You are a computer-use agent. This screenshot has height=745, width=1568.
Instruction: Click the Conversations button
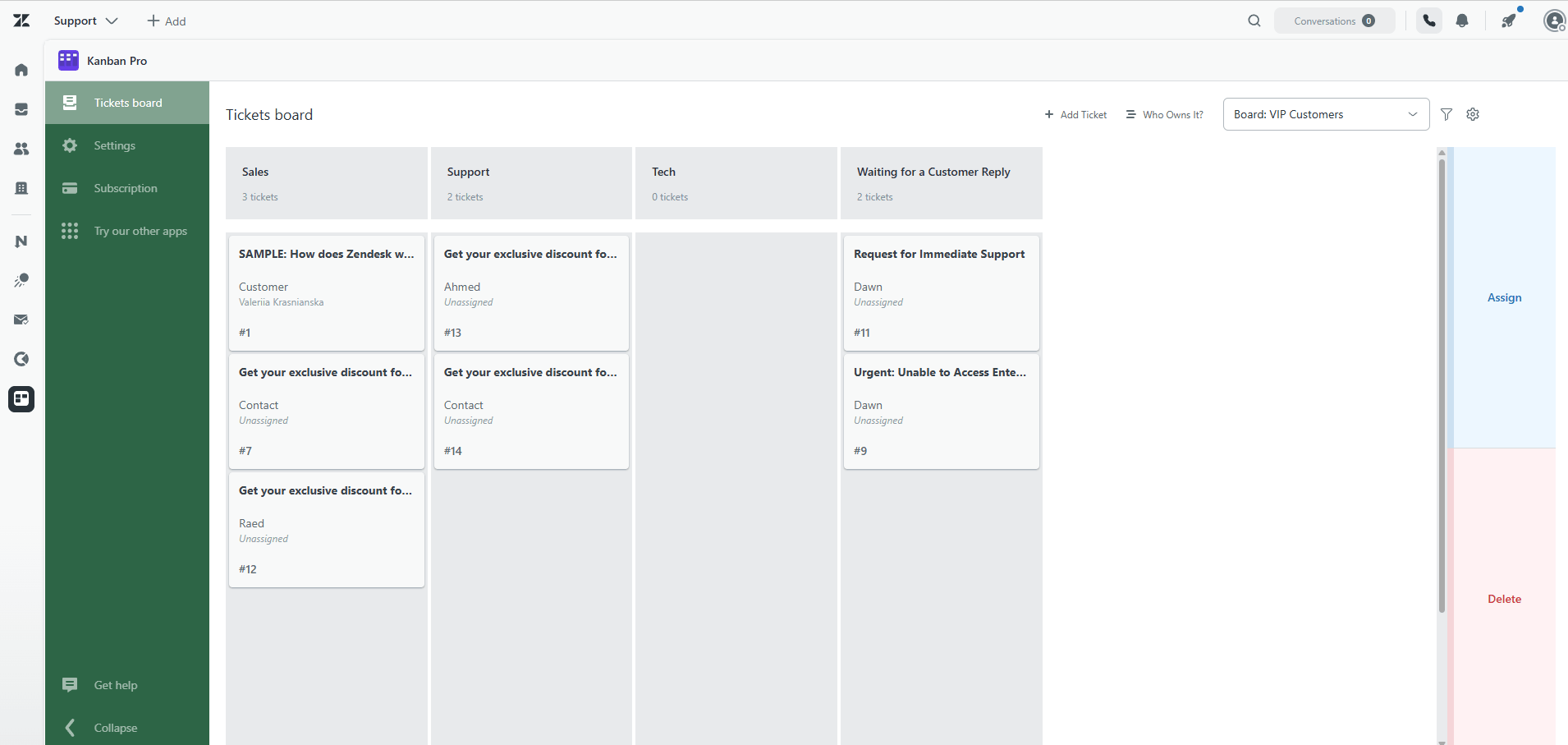[1334, 21]
